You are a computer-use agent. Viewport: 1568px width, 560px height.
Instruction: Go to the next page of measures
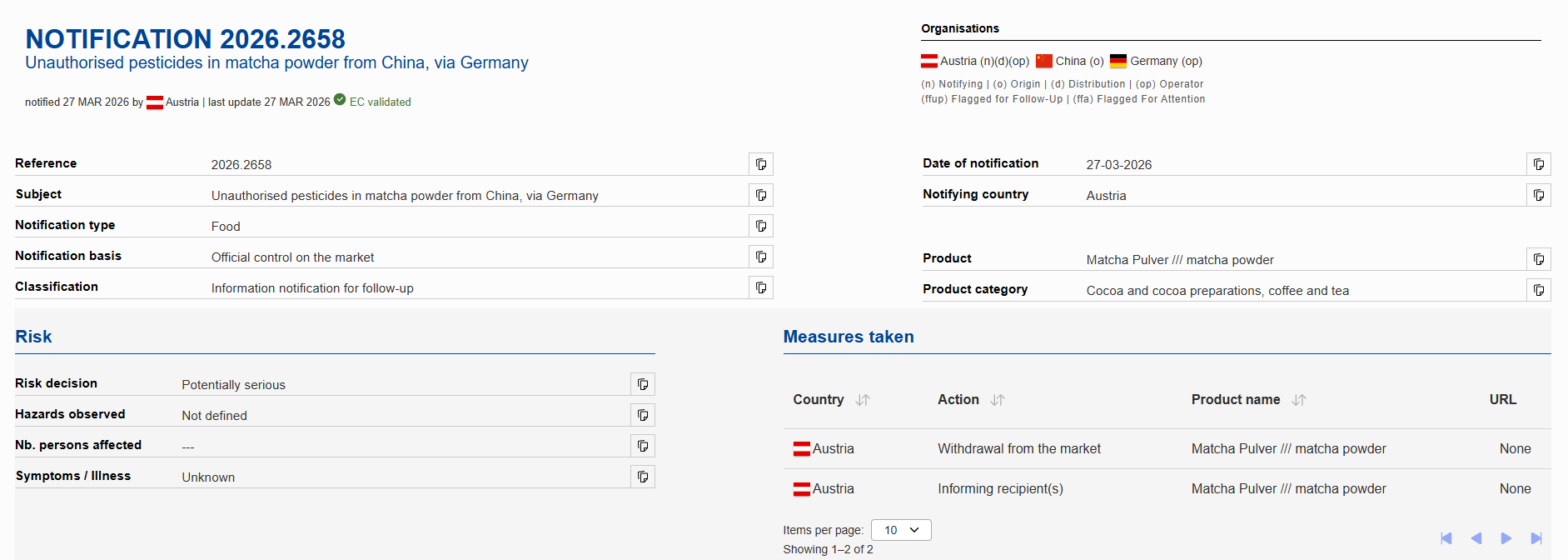click(x=1506, y=538)
